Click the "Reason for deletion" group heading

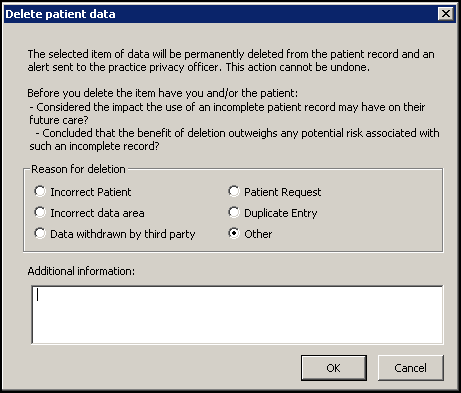[78, 169]
